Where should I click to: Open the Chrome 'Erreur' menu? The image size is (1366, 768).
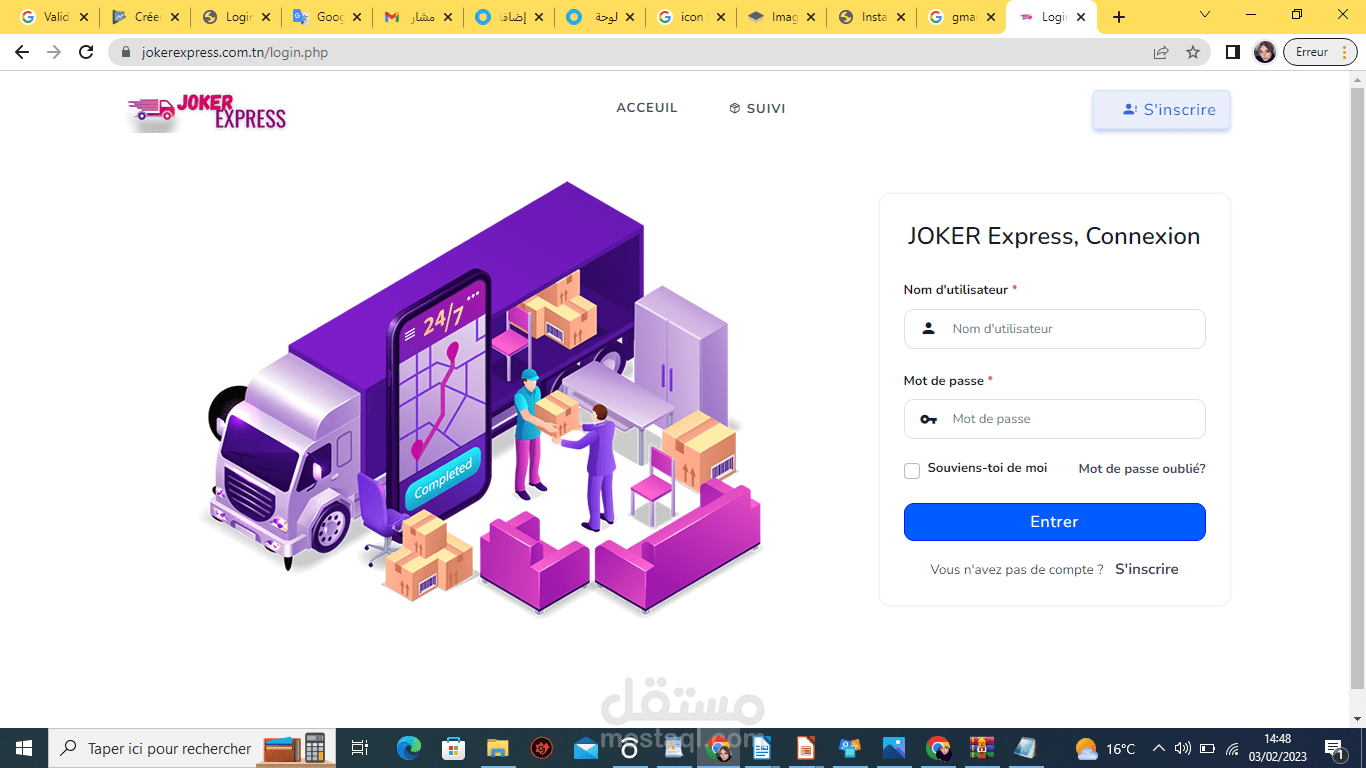pos(1321,52)
